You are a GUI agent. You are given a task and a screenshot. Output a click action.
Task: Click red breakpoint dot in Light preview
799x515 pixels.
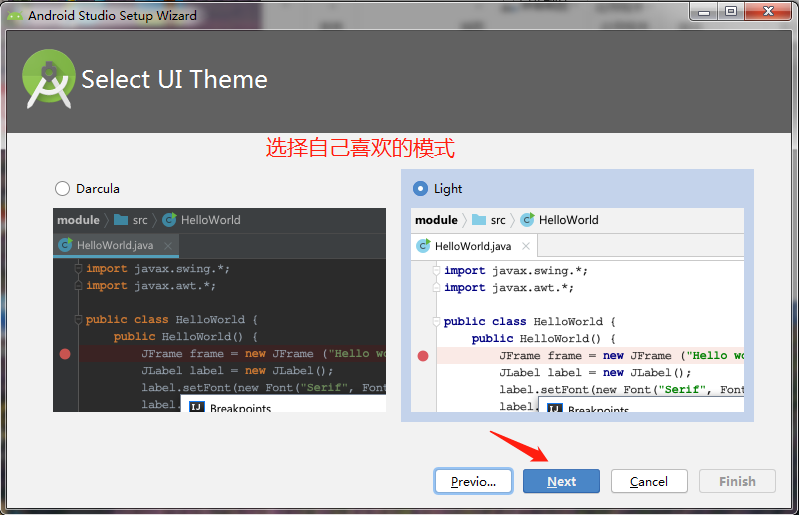(423, 356)
